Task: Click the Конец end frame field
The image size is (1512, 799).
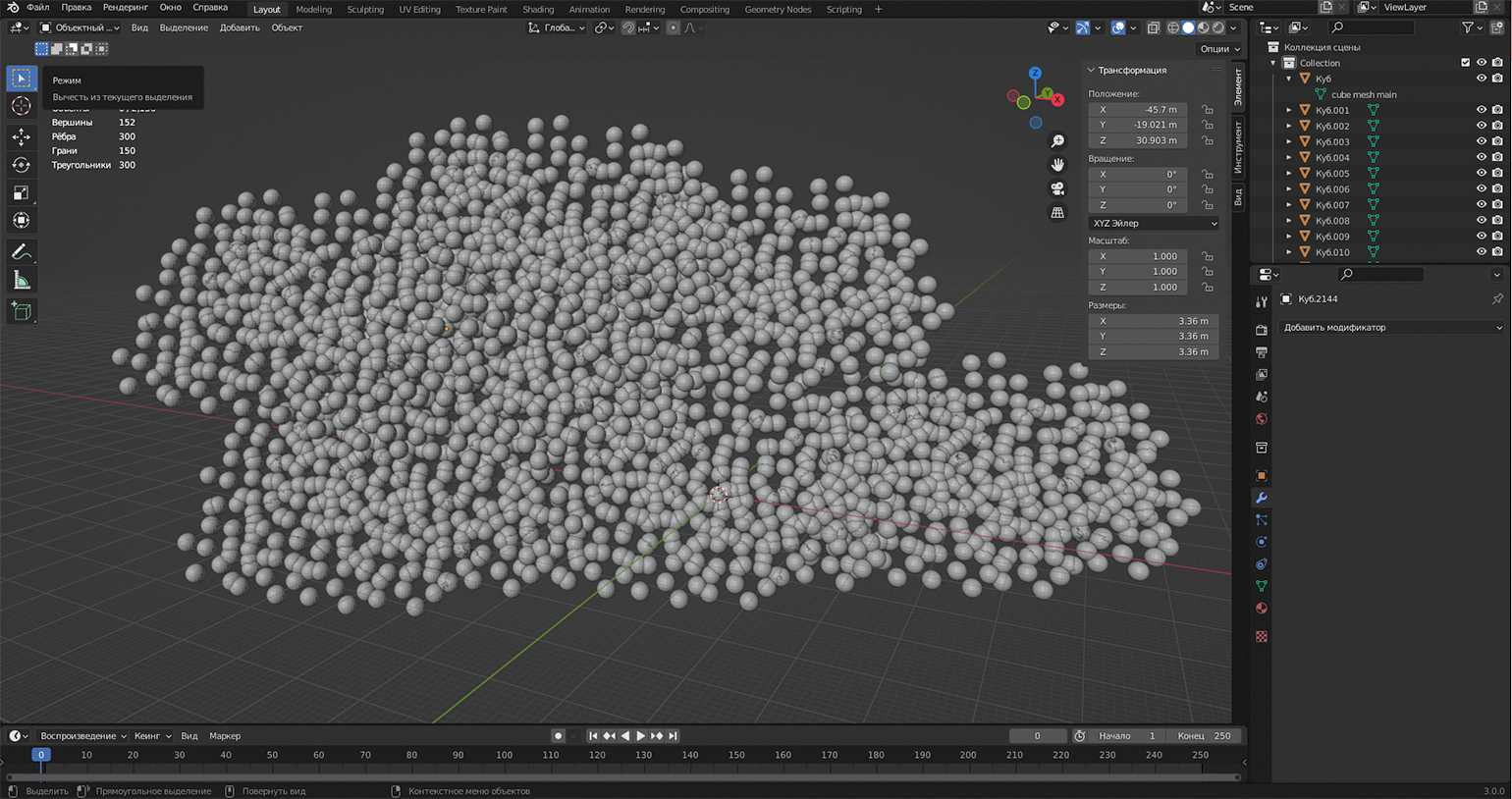Action: click(1206, 736)
